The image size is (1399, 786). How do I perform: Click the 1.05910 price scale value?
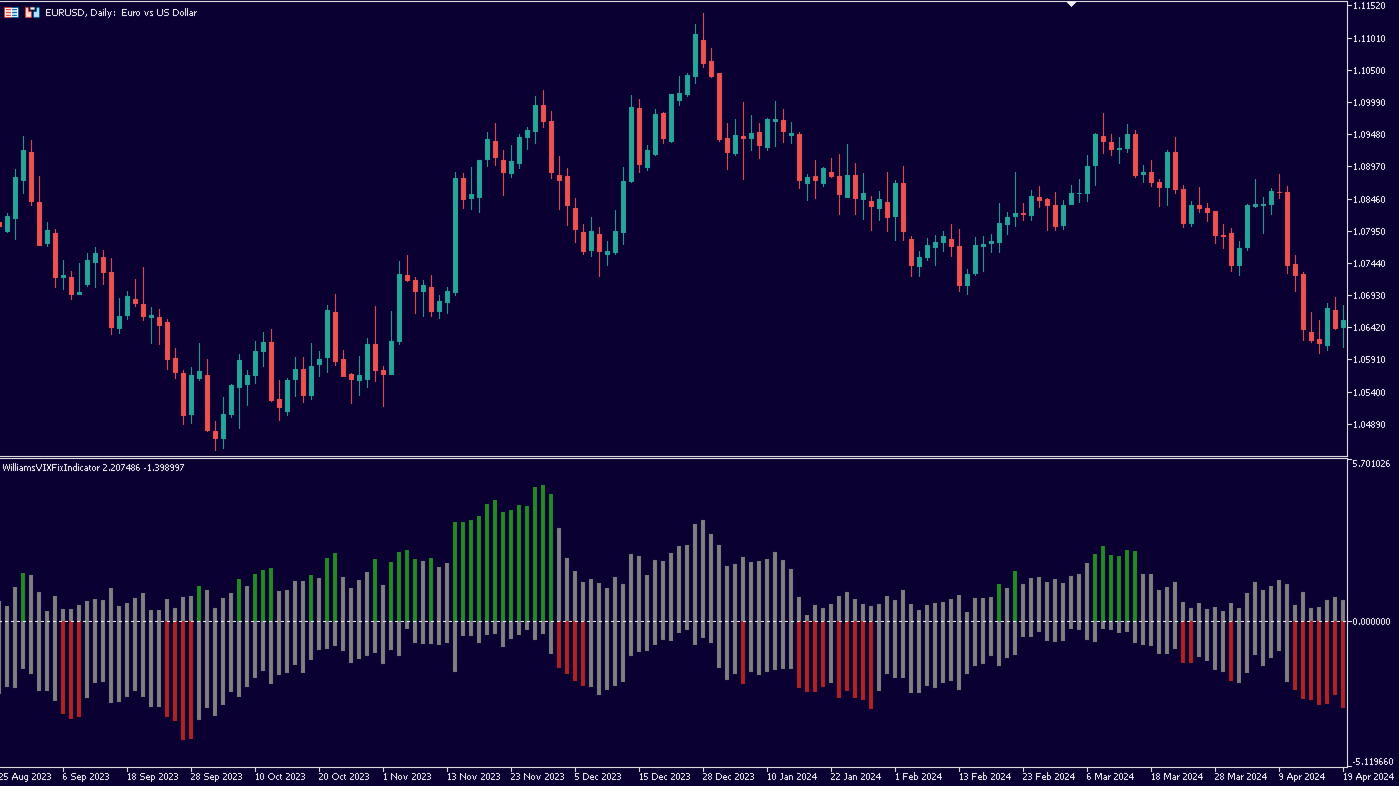coord(1367,359)
